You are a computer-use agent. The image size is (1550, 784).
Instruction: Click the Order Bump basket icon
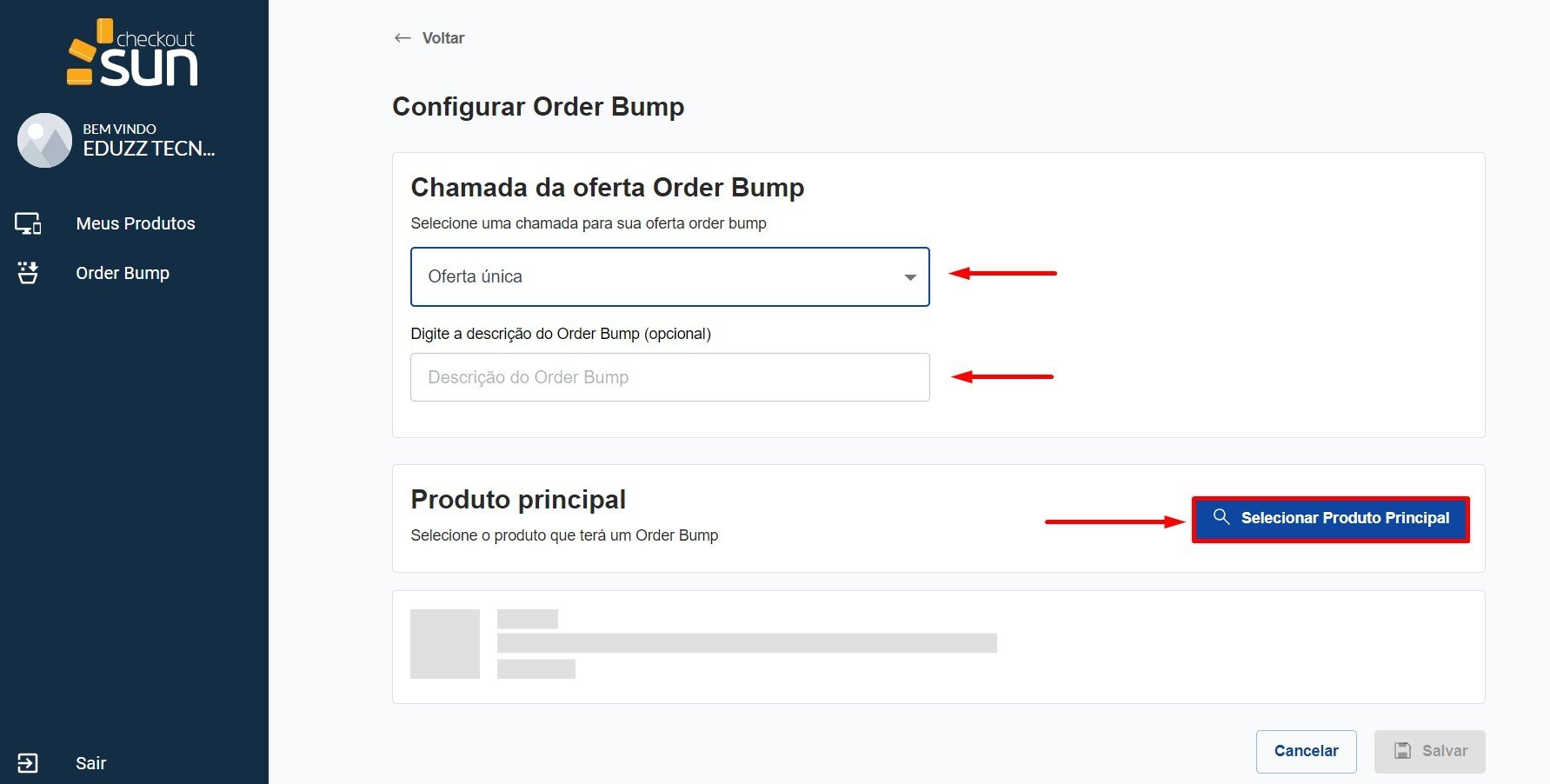click(x=28, y=273)
